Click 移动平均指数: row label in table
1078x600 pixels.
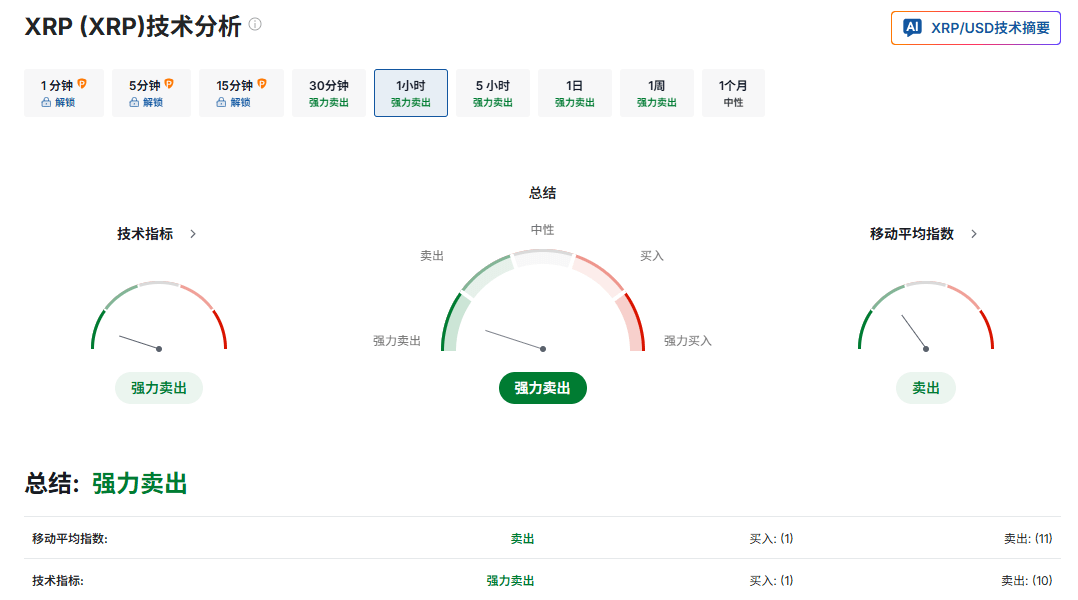coord(69,539)
